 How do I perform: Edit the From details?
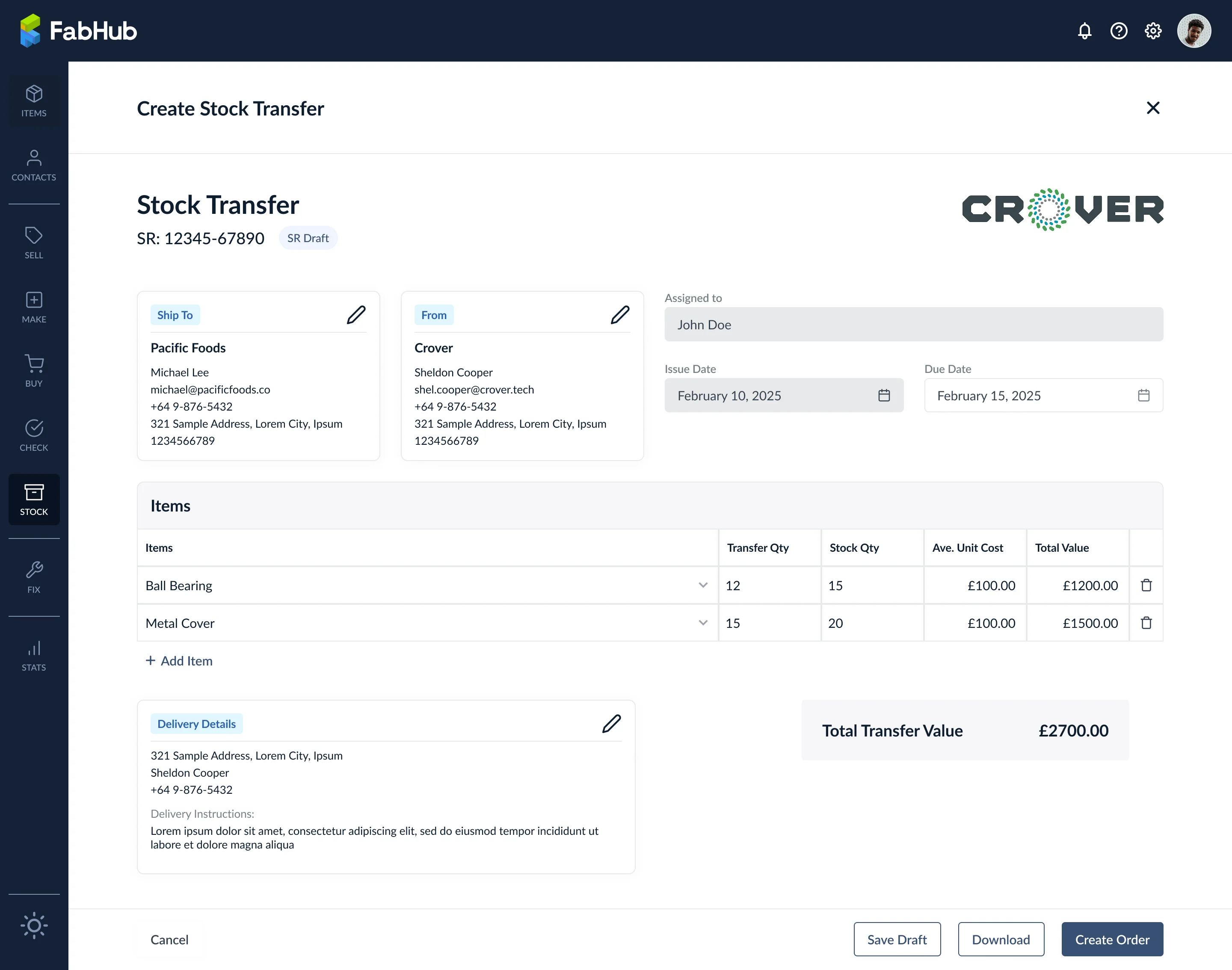[x=620, y=315]
